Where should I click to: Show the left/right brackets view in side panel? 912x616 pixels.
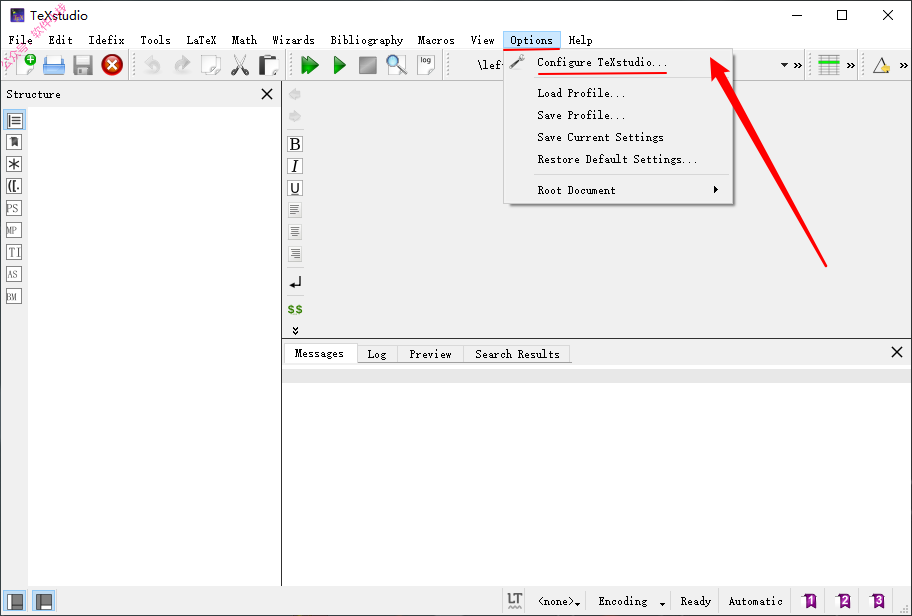coord(14,186)
